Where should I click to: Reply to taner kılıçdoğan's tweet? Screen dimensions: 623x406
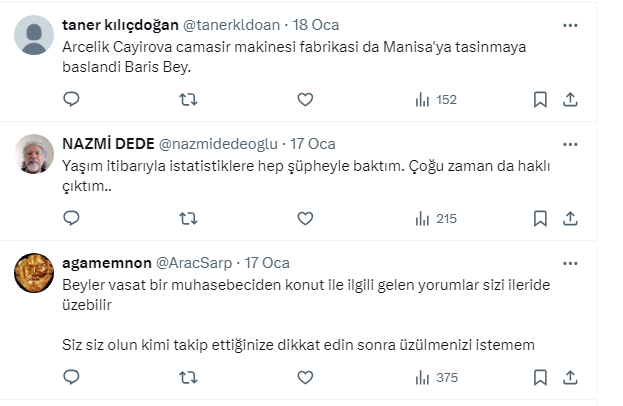pos(71,99)
